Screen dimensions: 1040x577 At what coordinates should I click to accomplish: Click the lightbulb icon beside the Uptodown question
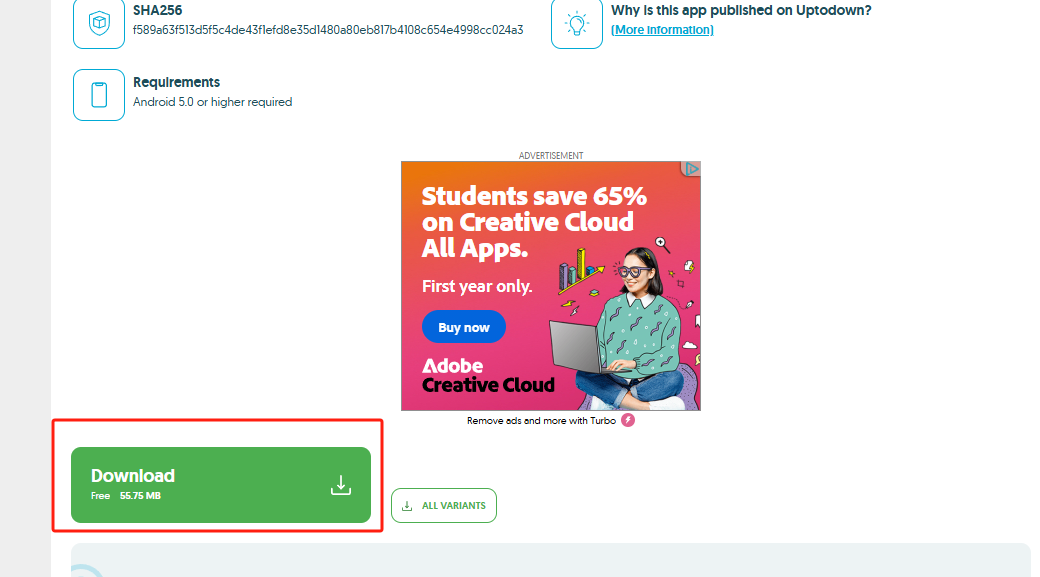point(577,23)
